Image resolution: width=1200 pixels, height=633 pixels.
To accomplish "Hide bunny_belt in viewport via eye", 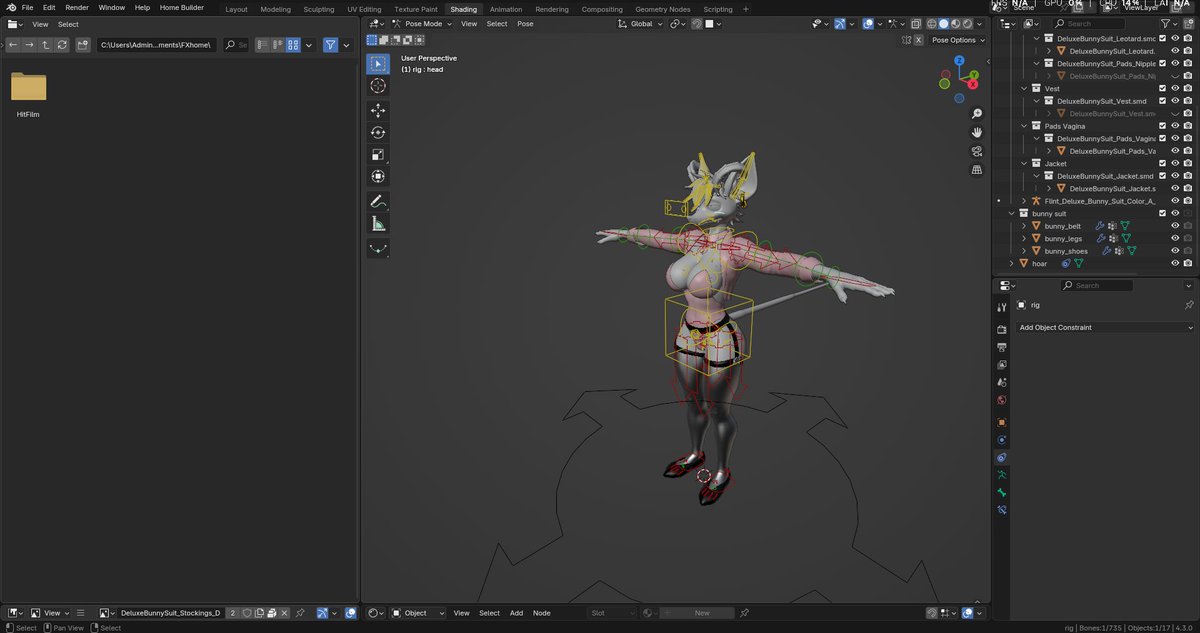I will [1175, 226].
